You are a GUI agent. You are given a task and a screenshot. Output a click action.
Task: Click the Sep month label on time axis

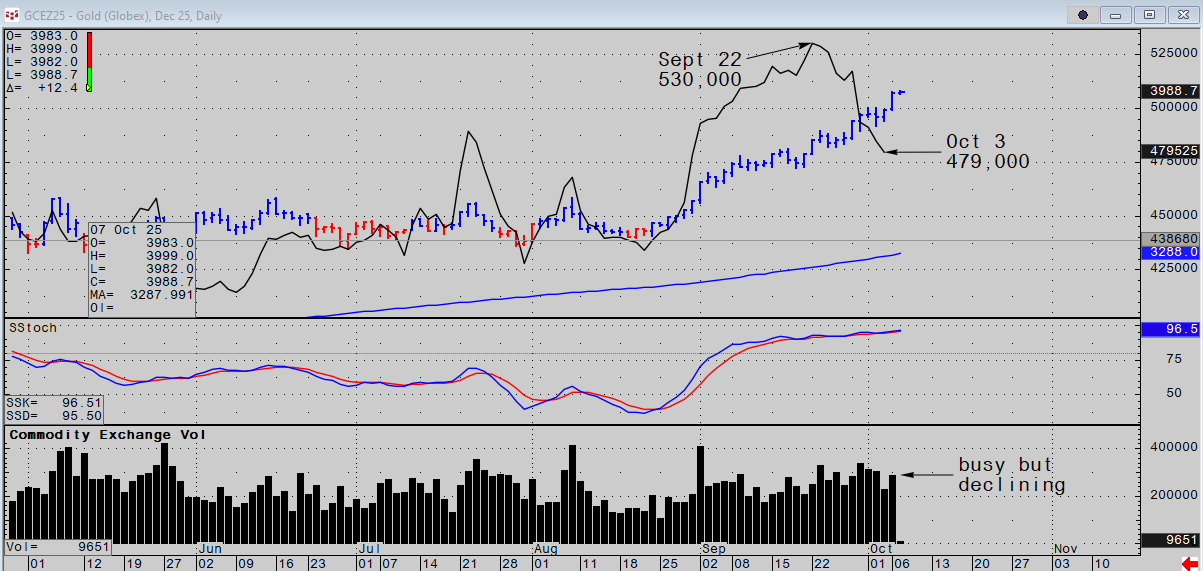point(713,549)
